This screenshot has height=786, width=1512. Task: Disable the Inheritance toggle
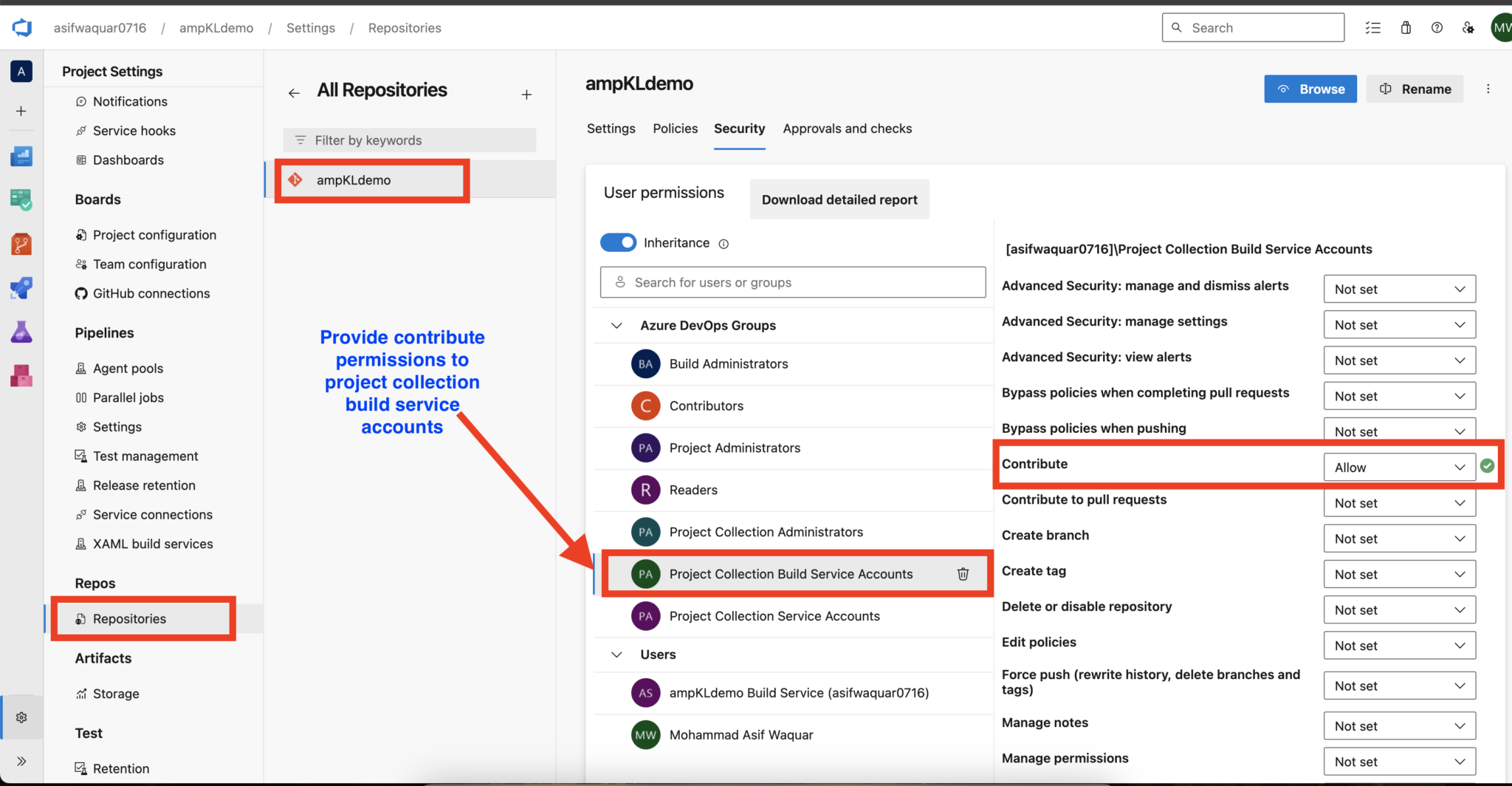(618, 242)
